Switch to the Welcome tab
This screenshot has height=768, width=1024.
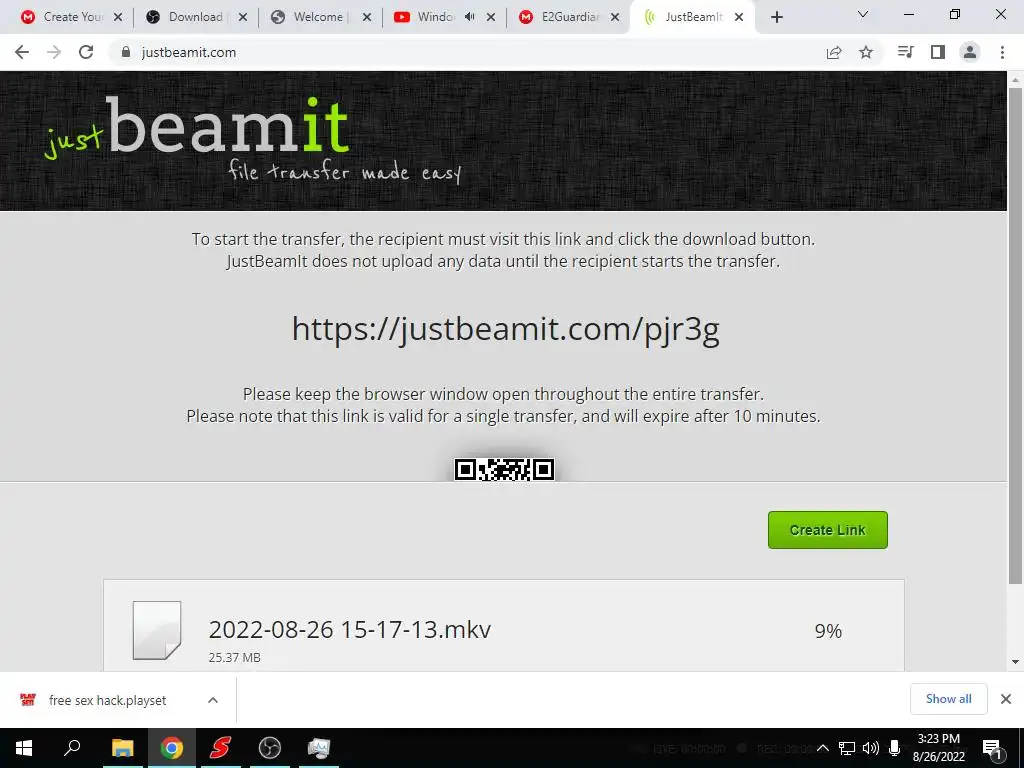coord(319,17)
